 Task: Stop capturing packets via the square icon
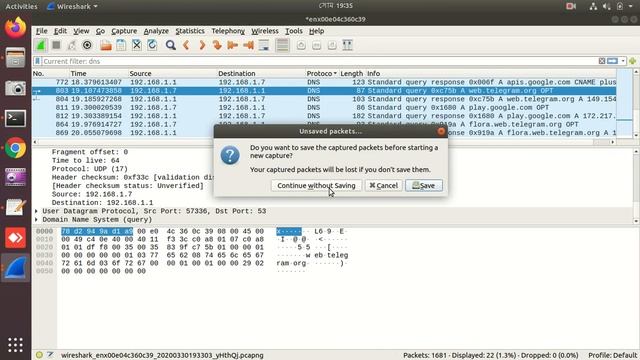[x=56, y=45]
